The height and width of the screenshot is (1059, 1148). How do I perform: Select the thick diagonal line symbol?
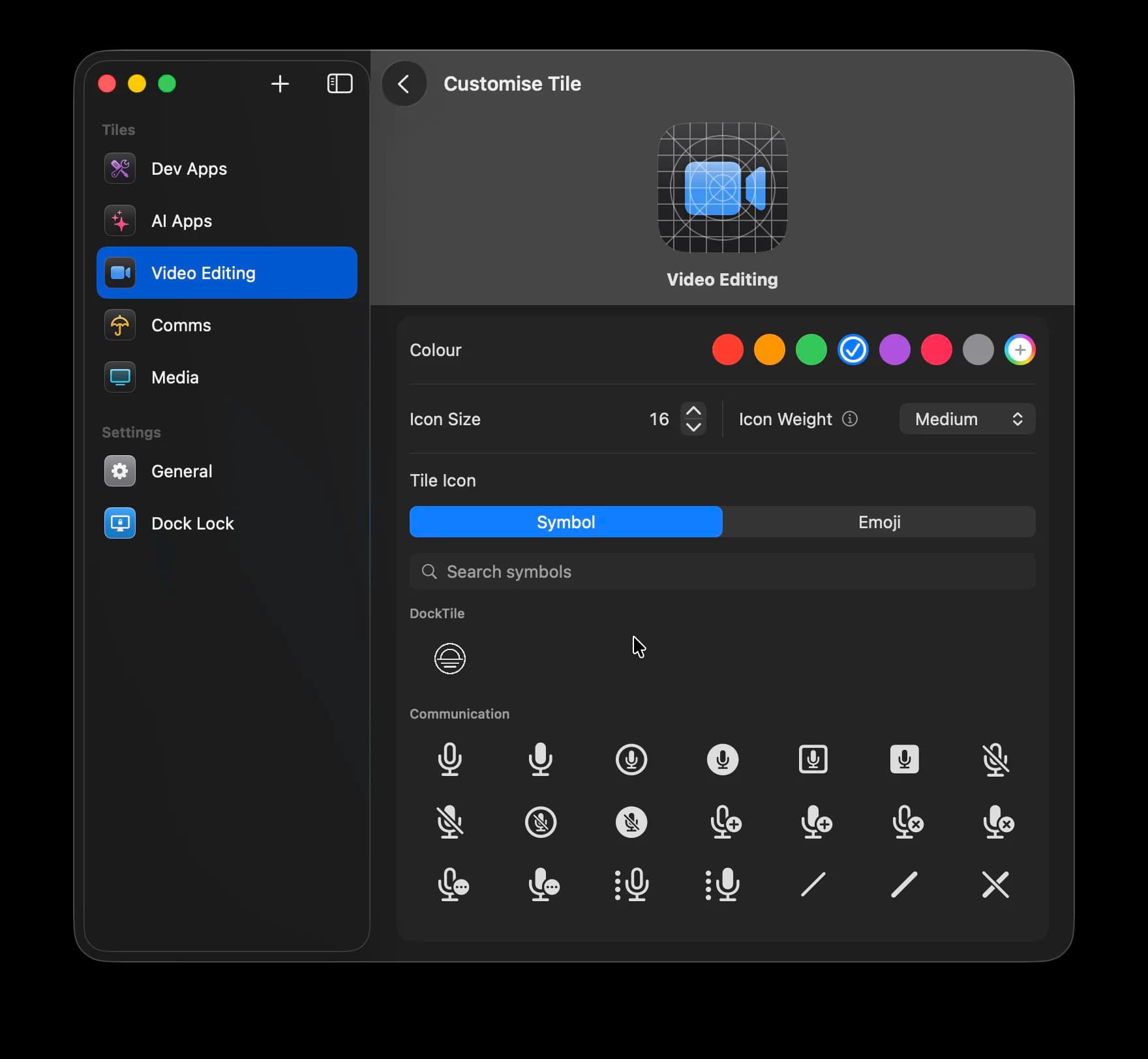[x=905, y=885]
